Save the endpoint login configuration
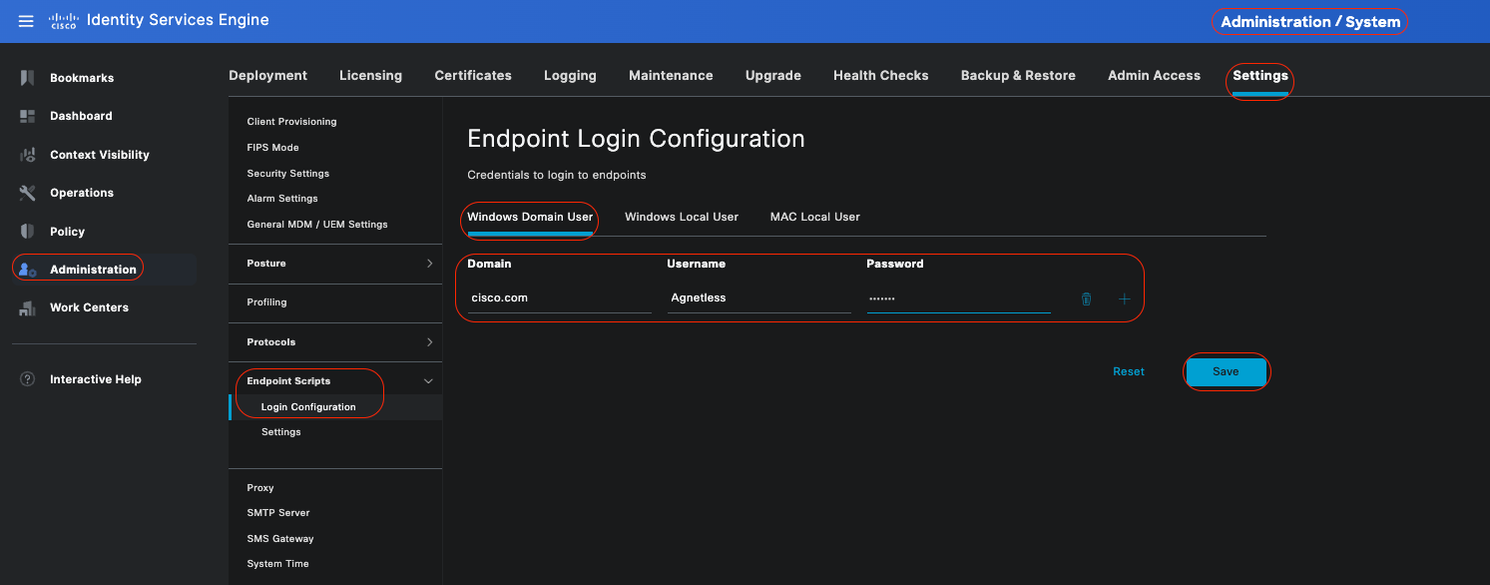Viewport: 1490px width, 585px height. (x=1226, y=372)
